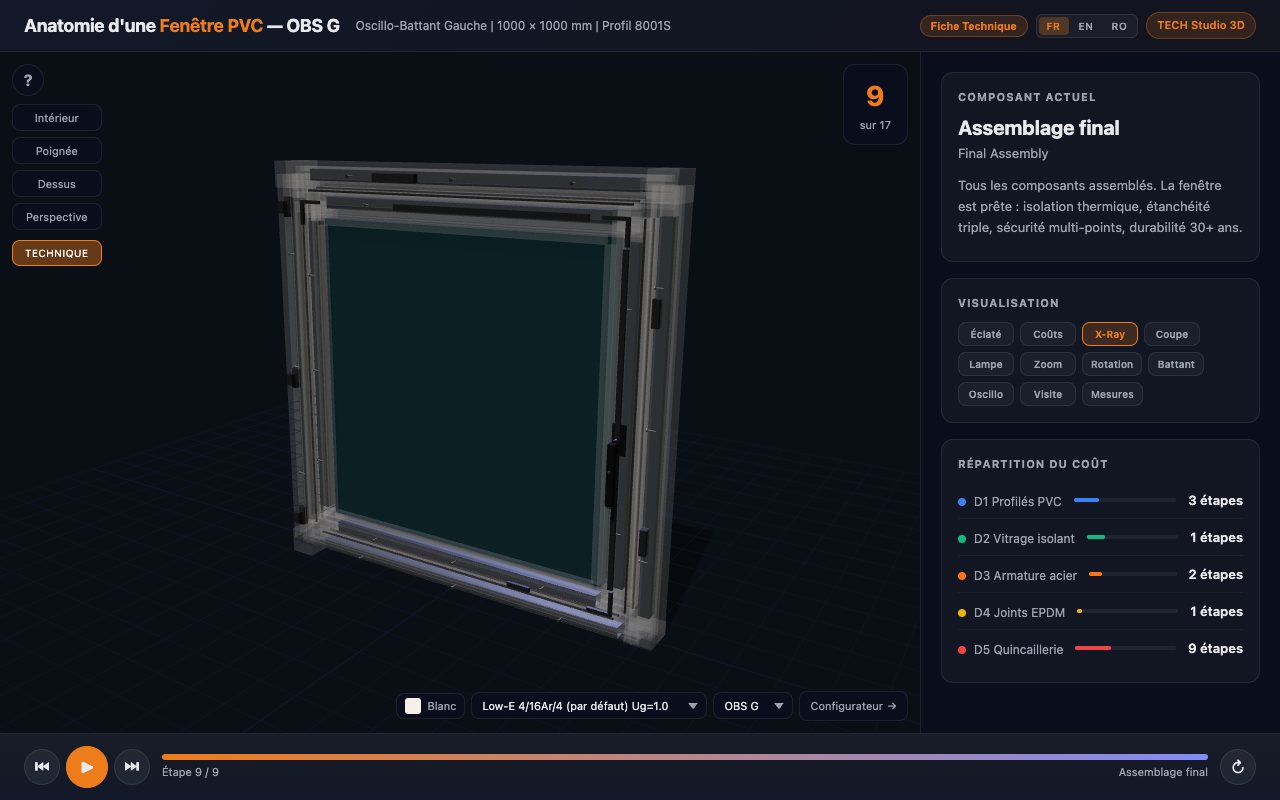
Task: Switch language to RO
Action: pos(1119,26)
